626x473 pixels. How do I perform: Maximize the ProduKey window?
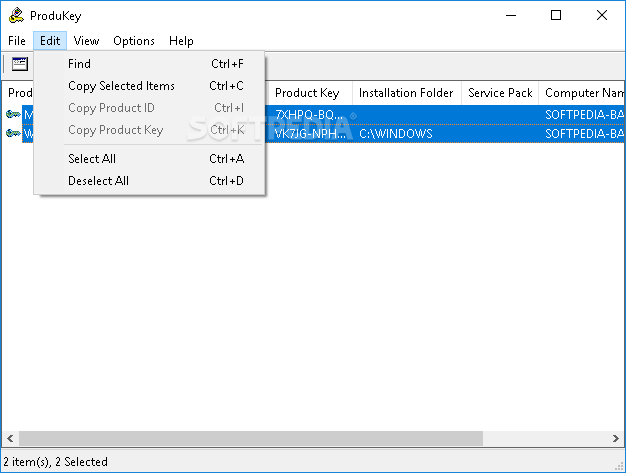click(x=556, y=15)
